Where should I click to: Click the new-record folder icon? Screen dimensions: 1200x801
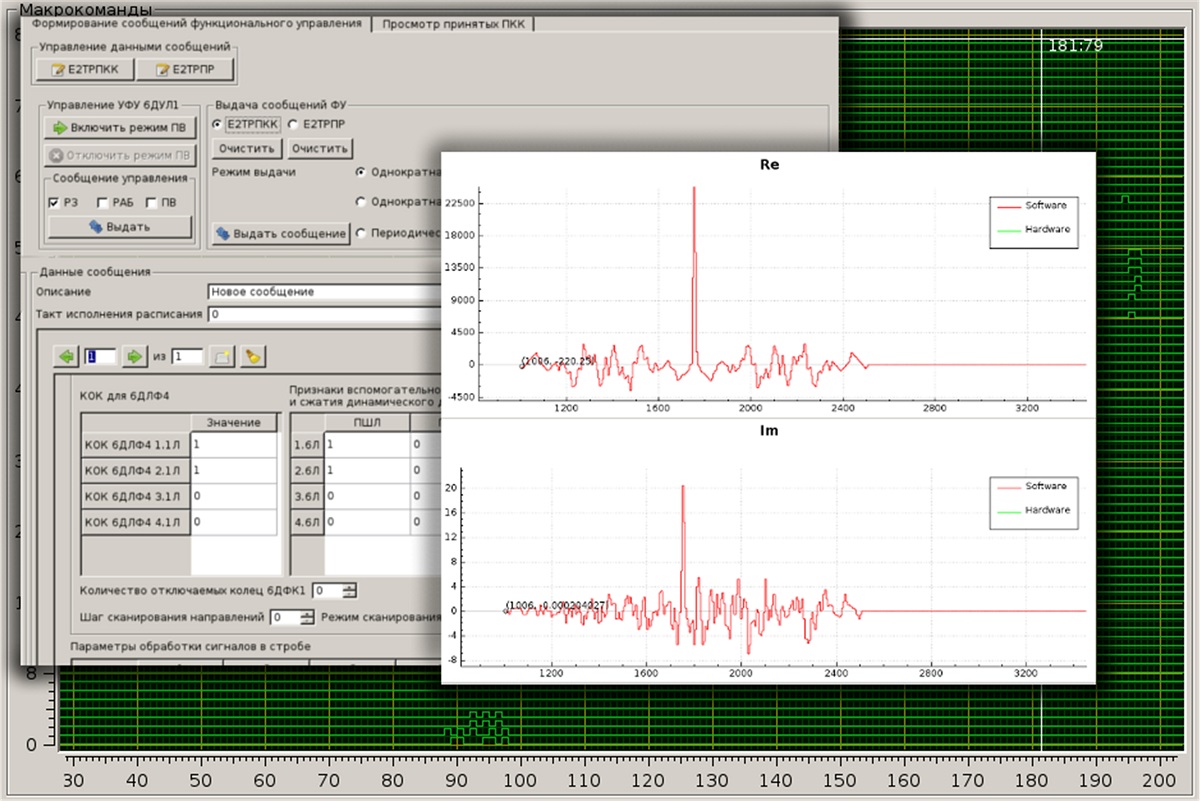pos(223,356)
